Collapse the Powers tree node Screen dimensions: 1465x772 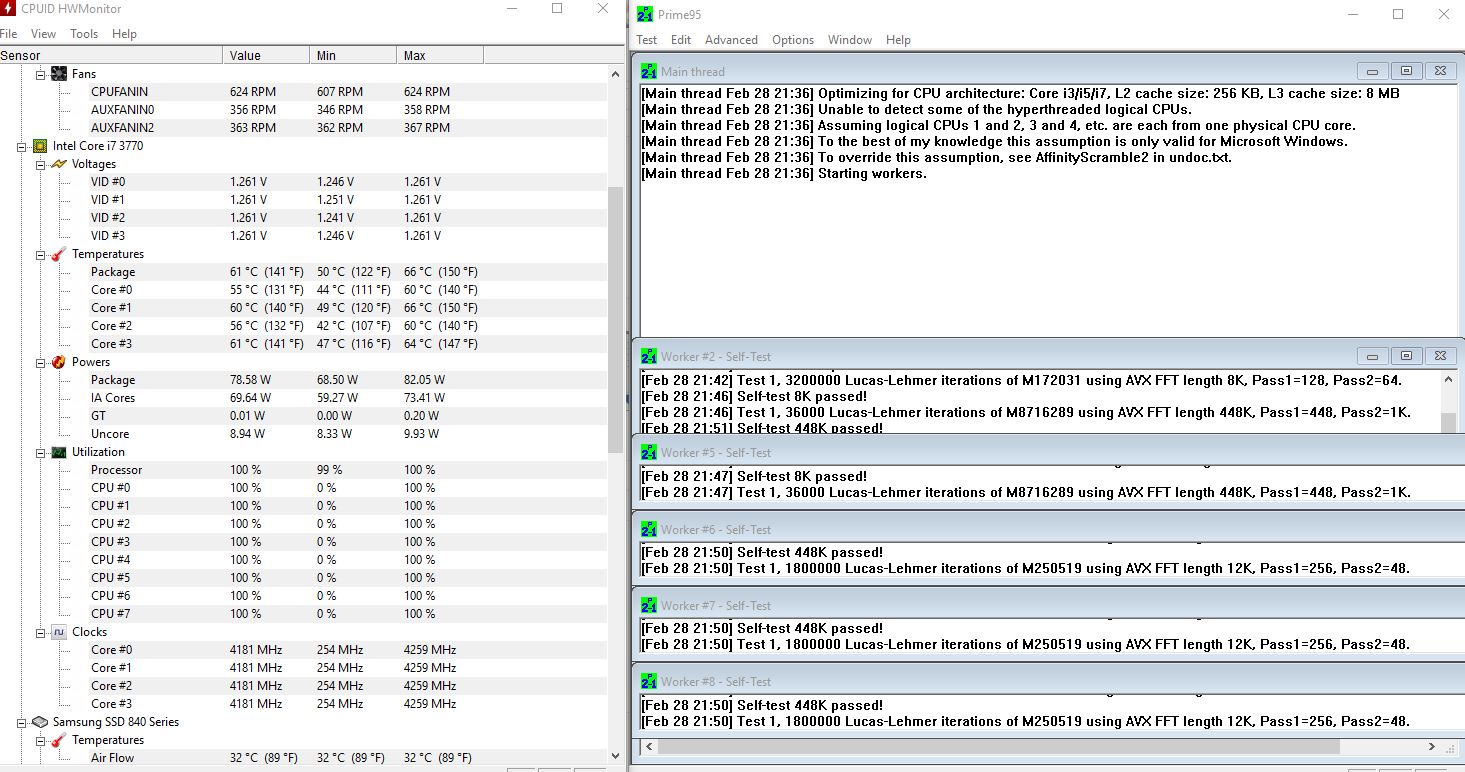(41, 362)
